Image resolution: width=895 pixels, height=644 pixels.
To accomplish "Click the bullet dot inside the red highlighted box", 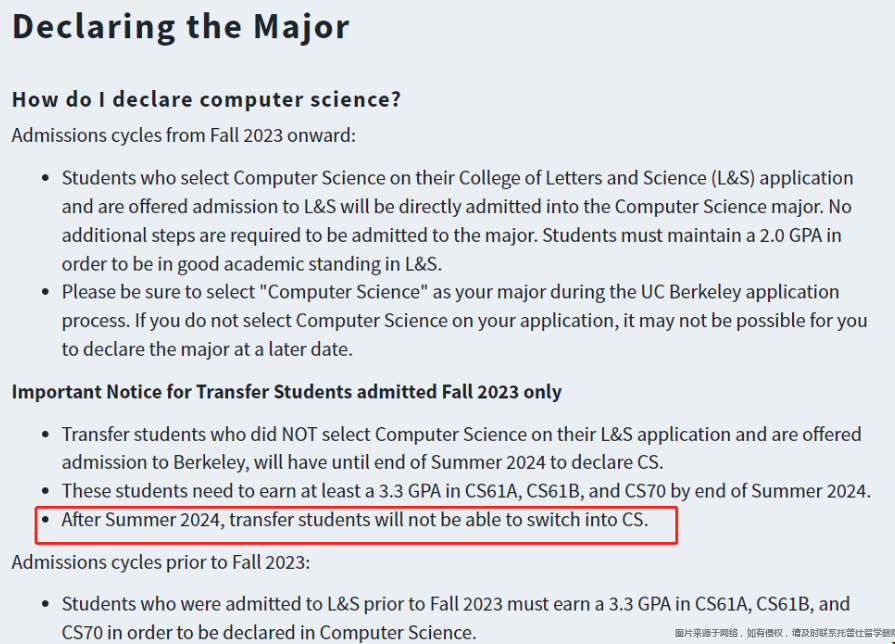I will (x=46, y=520).
